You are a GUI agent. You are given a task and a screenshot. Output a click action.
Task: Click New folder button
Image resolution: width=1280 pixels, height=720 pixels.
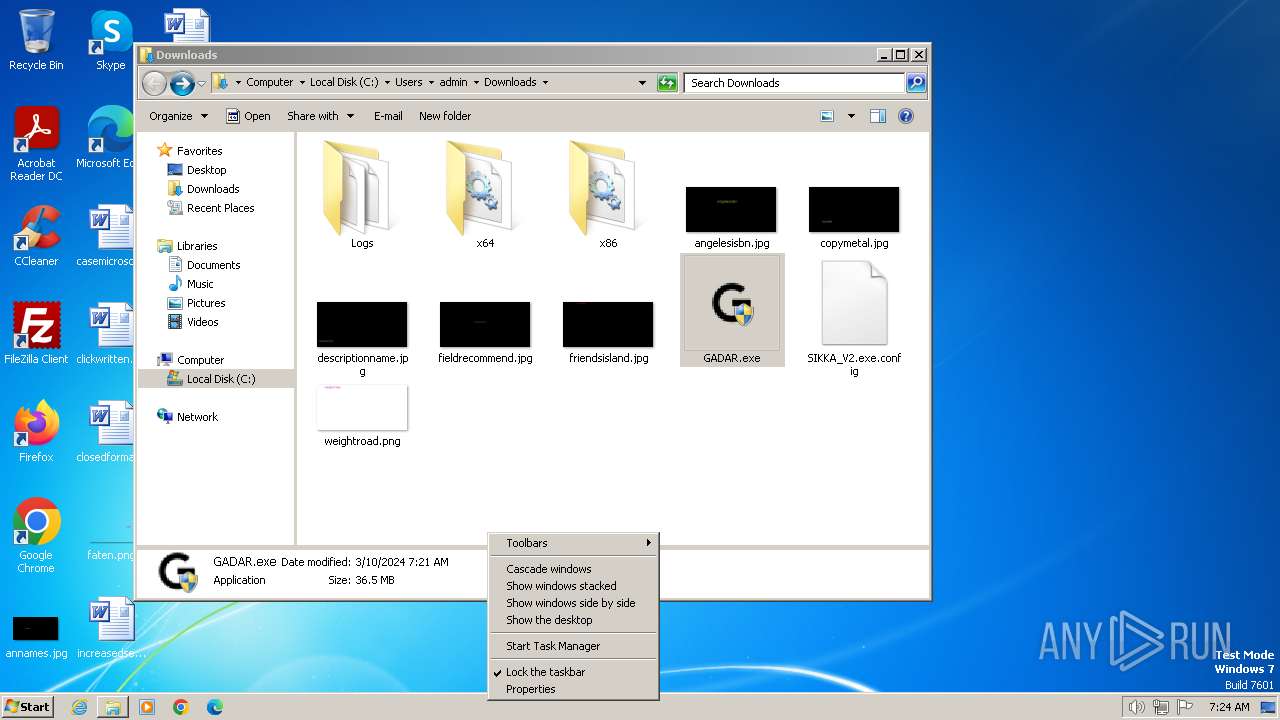445,116
